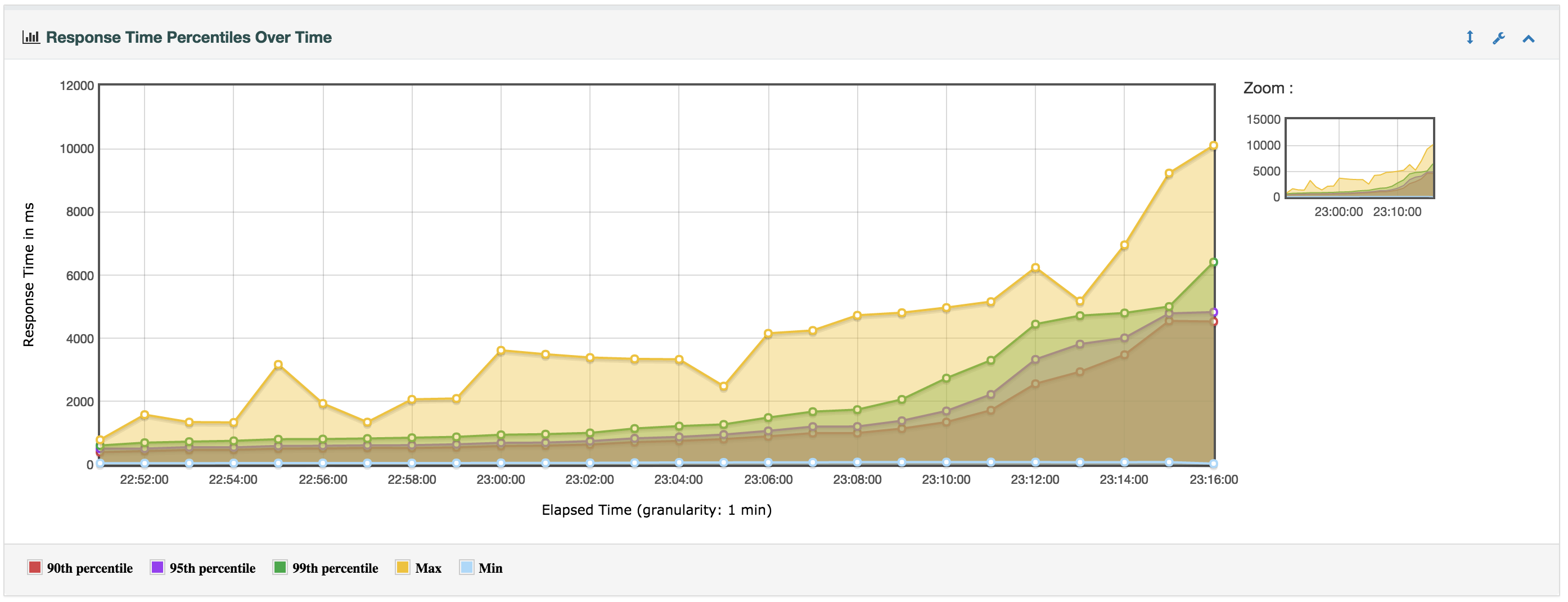This screenshot has height=602, width=1568.
Task: Click the vertical resize arrows icon
Action: [x=1470, y=38]
